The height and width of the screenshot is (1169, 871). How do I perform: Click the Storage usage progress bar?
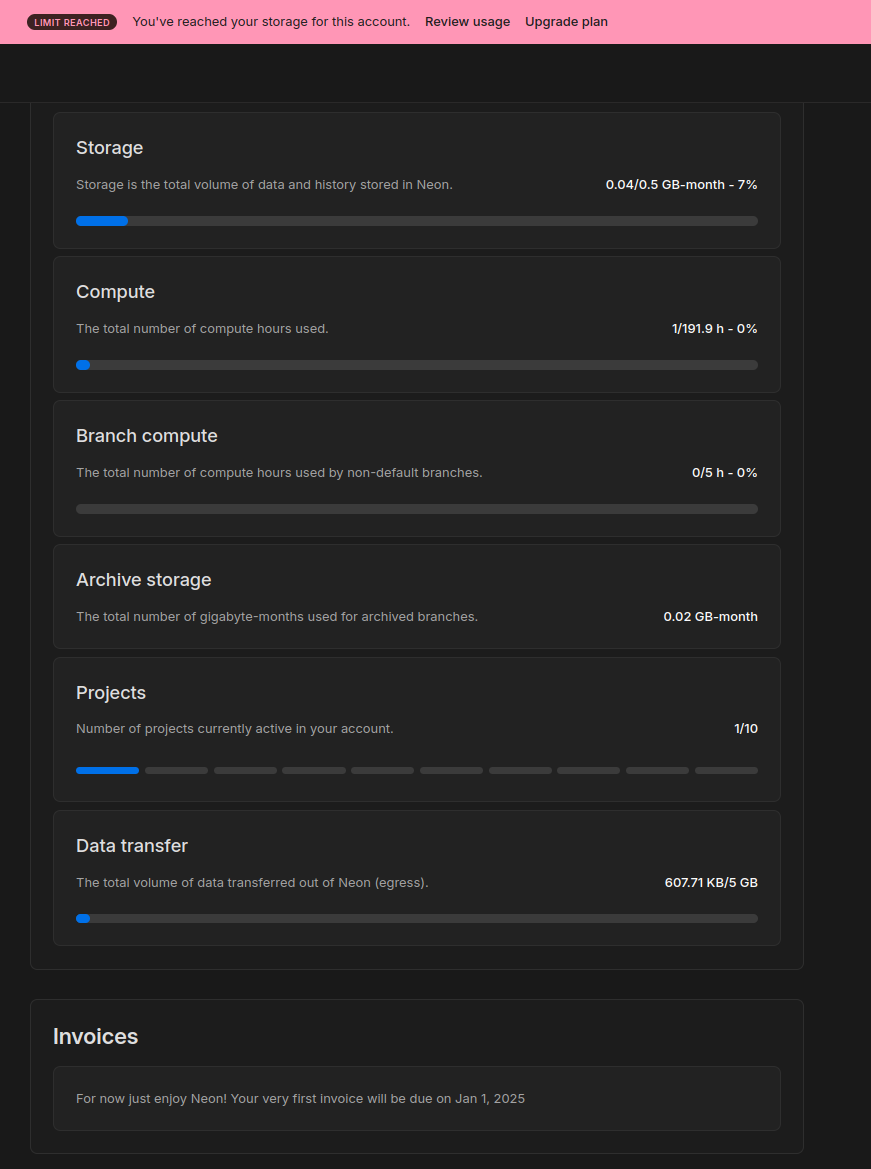tap(416, 221)
